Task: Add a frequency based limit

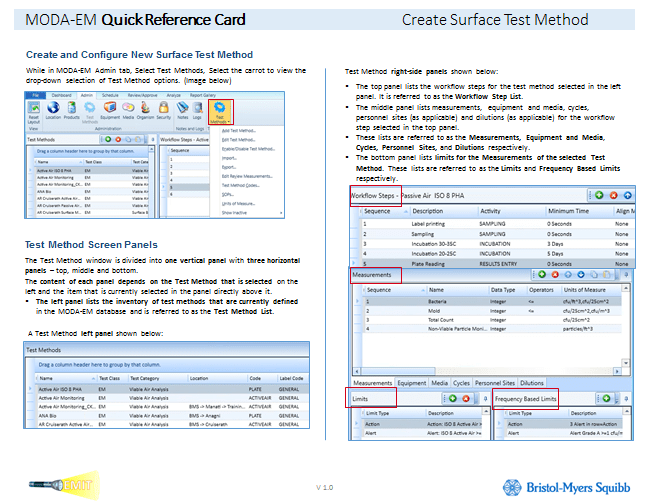Action: pyautogui.click(x=606, y=397)
